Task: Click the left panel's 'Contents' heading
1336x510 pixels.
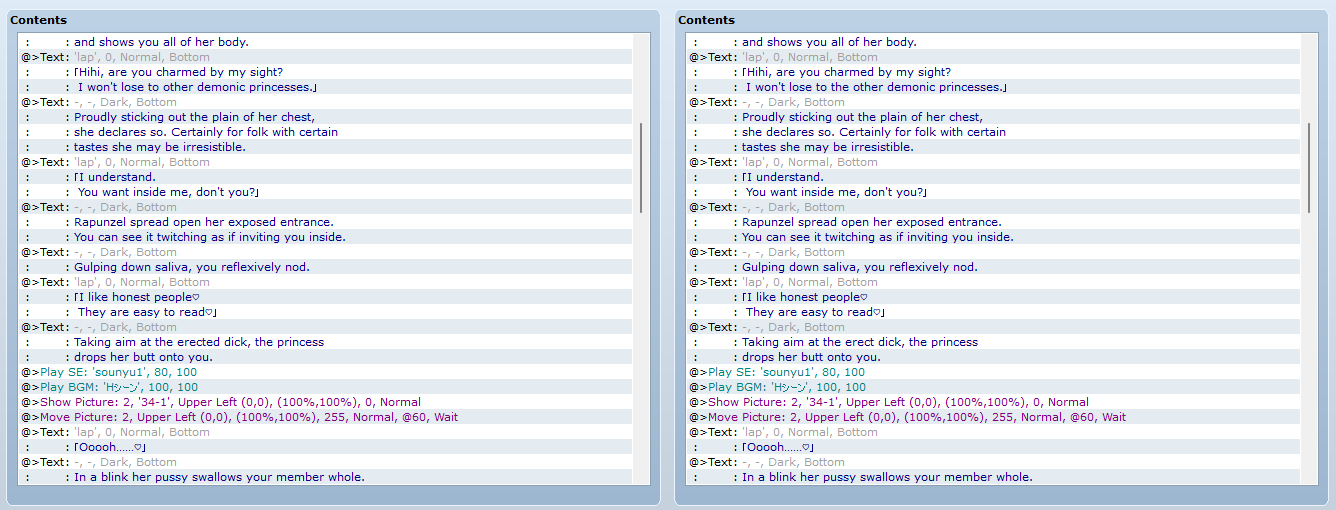Action: (x=38, y=20)
